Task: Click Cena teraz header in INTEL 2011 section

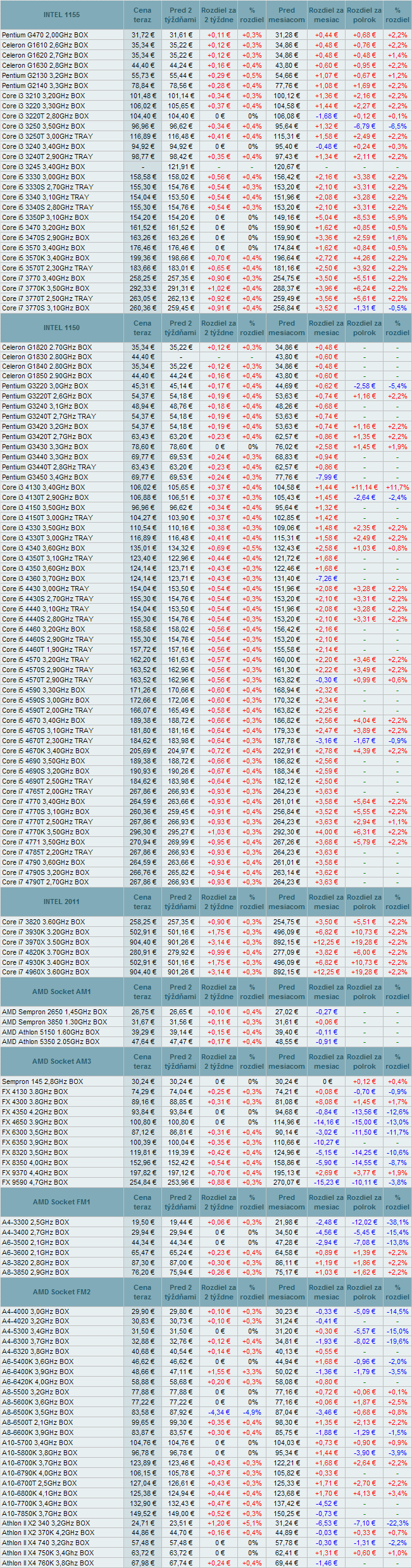Action: [142, 902]
